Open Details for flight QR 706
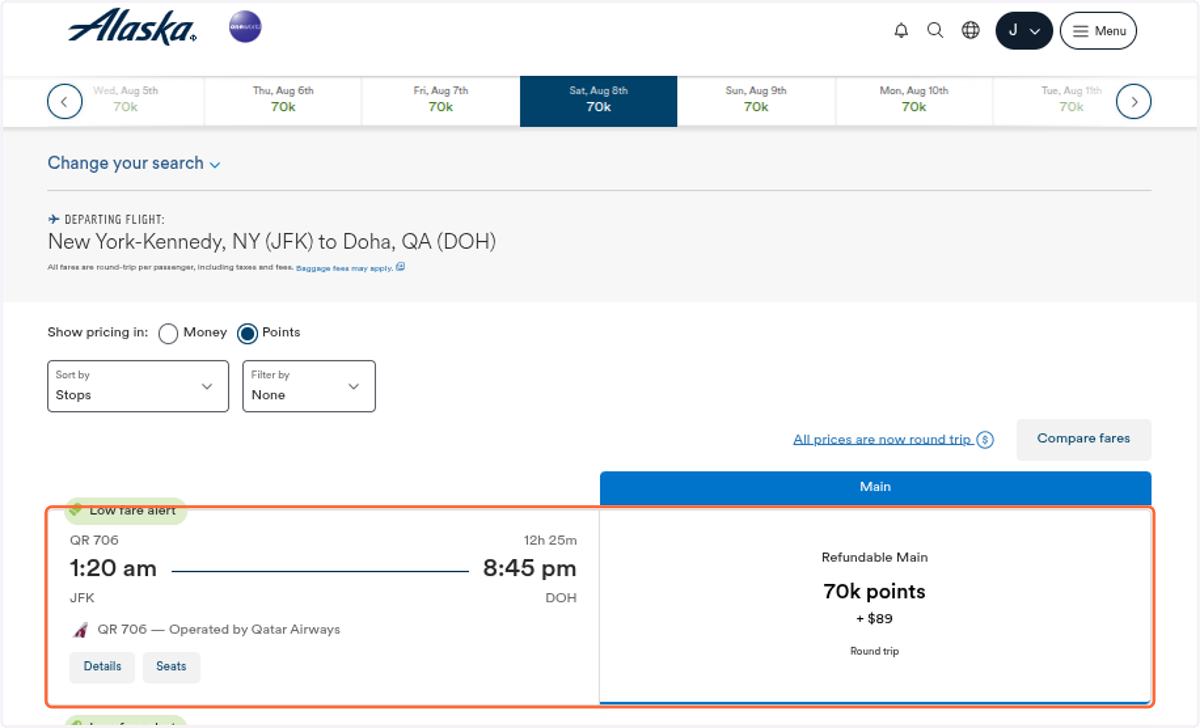 point(102,667)
